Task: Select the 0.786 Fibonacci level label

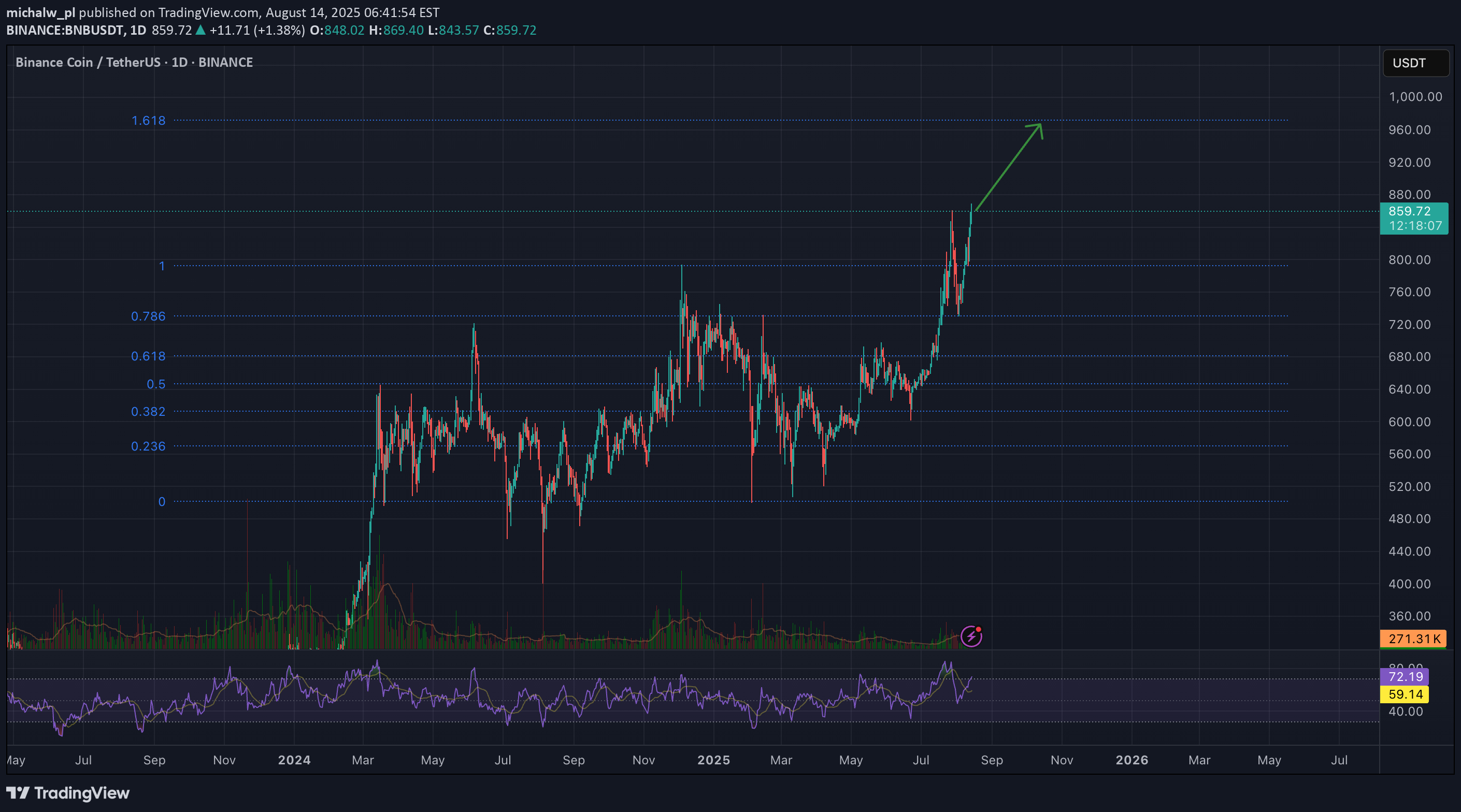Action: click(x=148, y=316)
